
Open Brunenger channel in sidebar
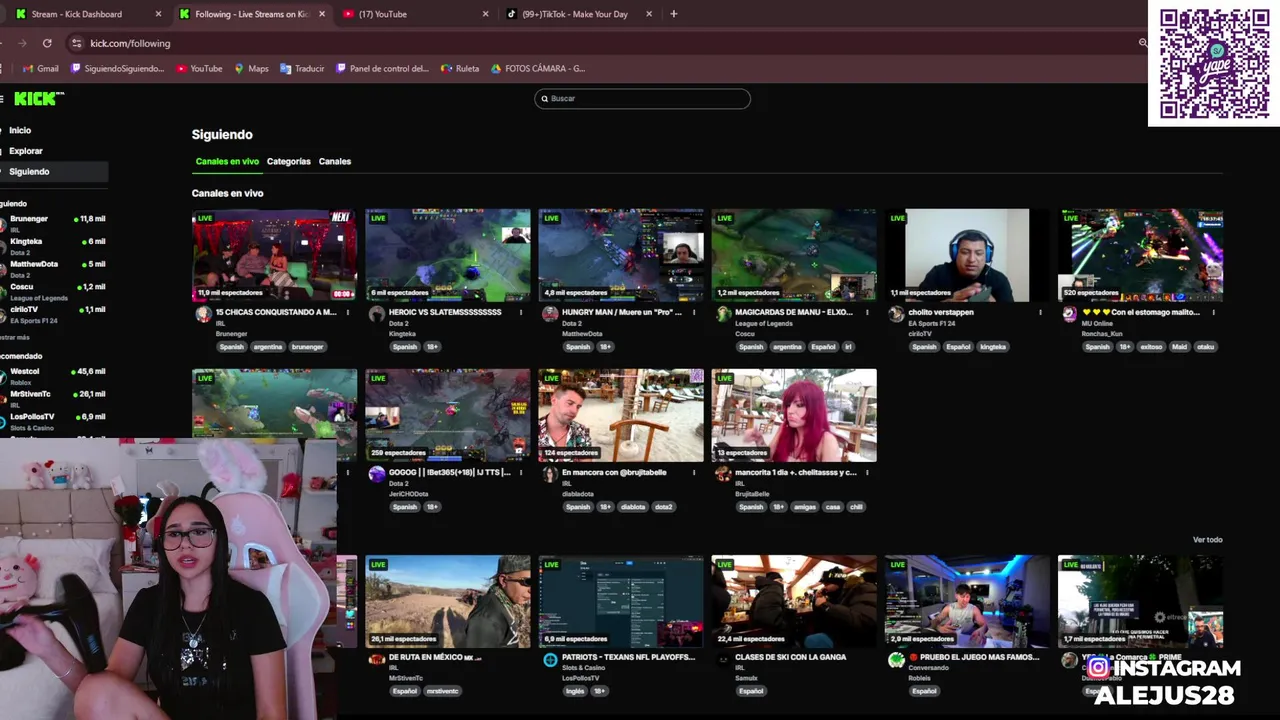coord(54,223)
